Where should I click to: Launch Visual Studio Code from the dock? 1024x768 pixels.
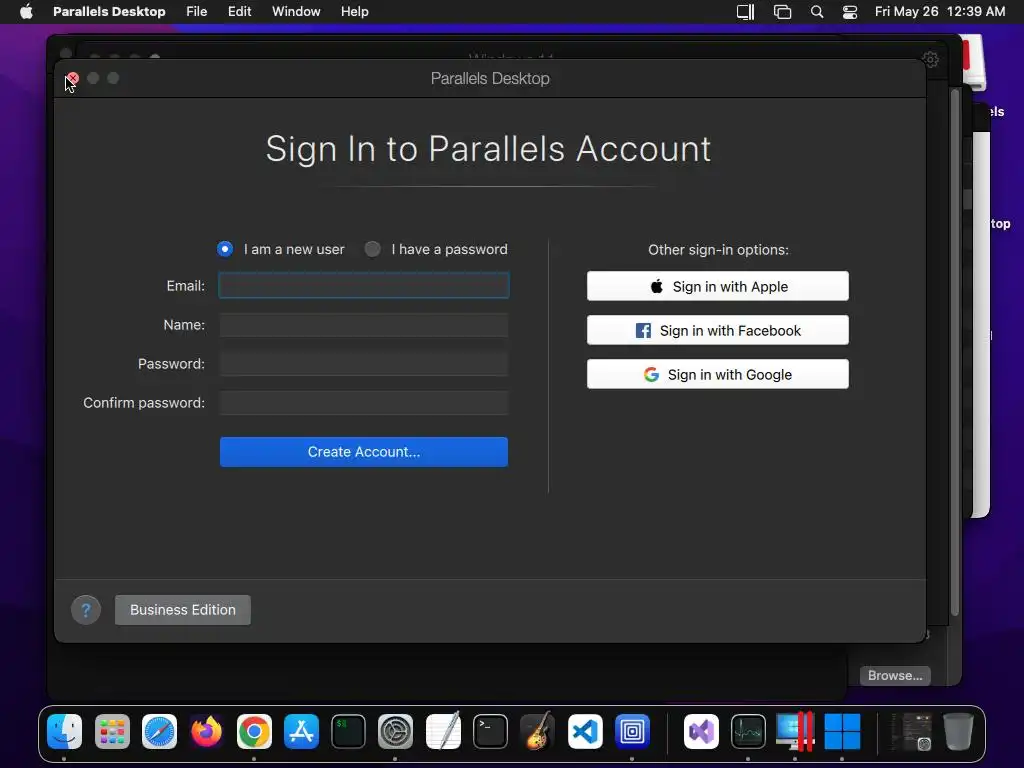tap(584, 731)
